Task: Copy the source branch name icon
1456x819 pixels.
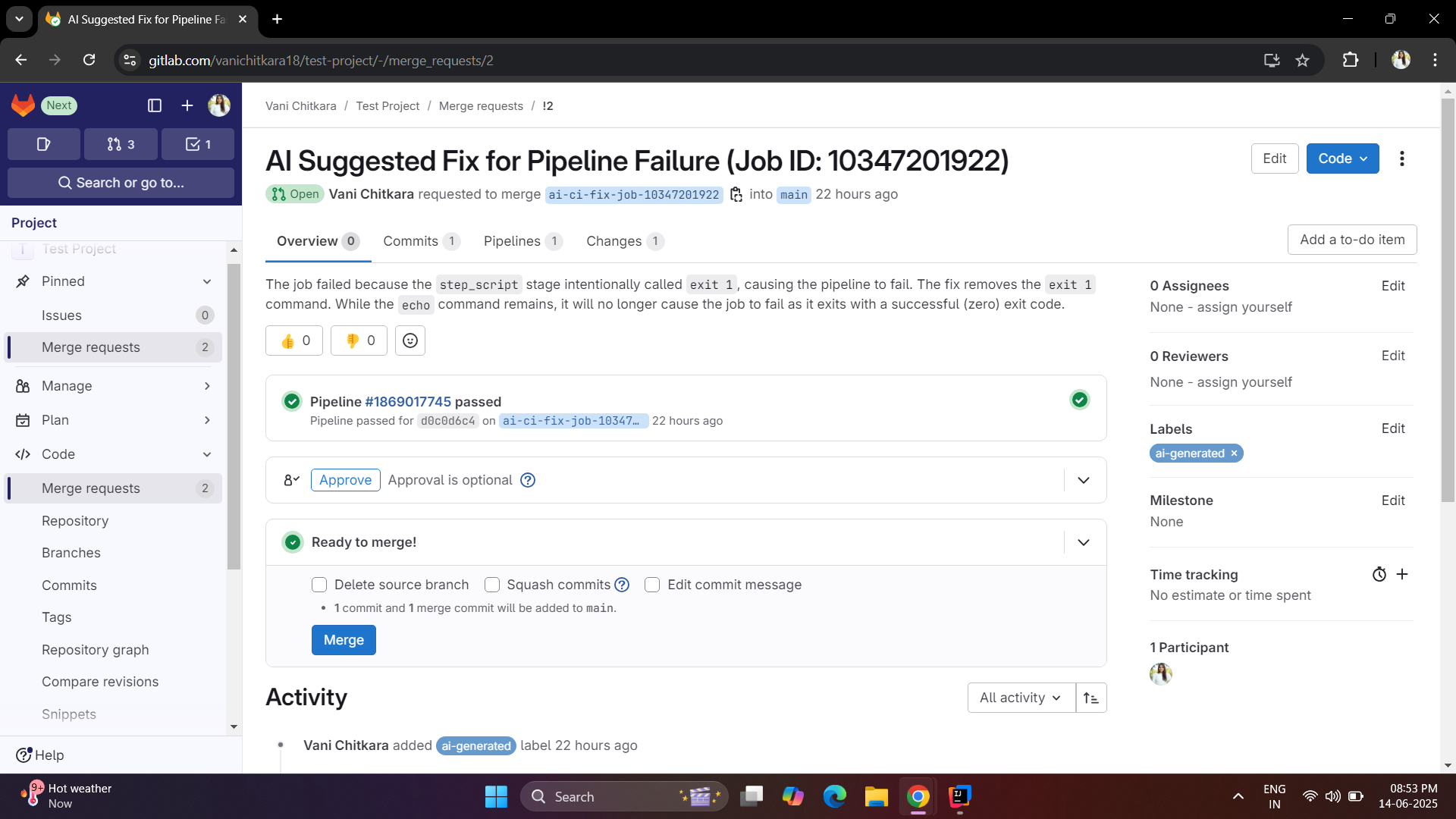Action: pyautogui.click(x=736, y=195)
